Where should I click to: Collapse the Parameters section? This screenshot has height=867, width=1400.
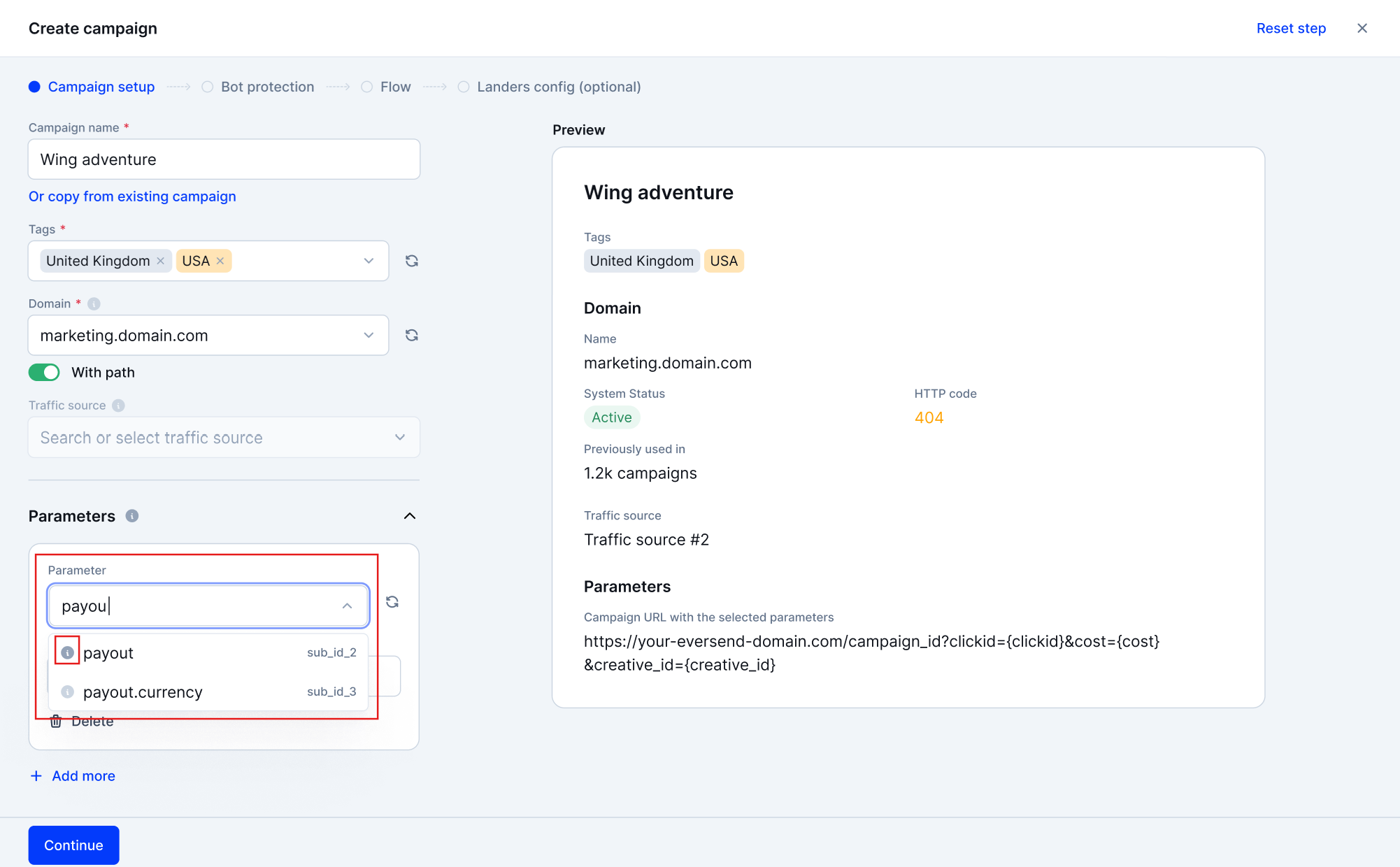click(x=410, y=516)
